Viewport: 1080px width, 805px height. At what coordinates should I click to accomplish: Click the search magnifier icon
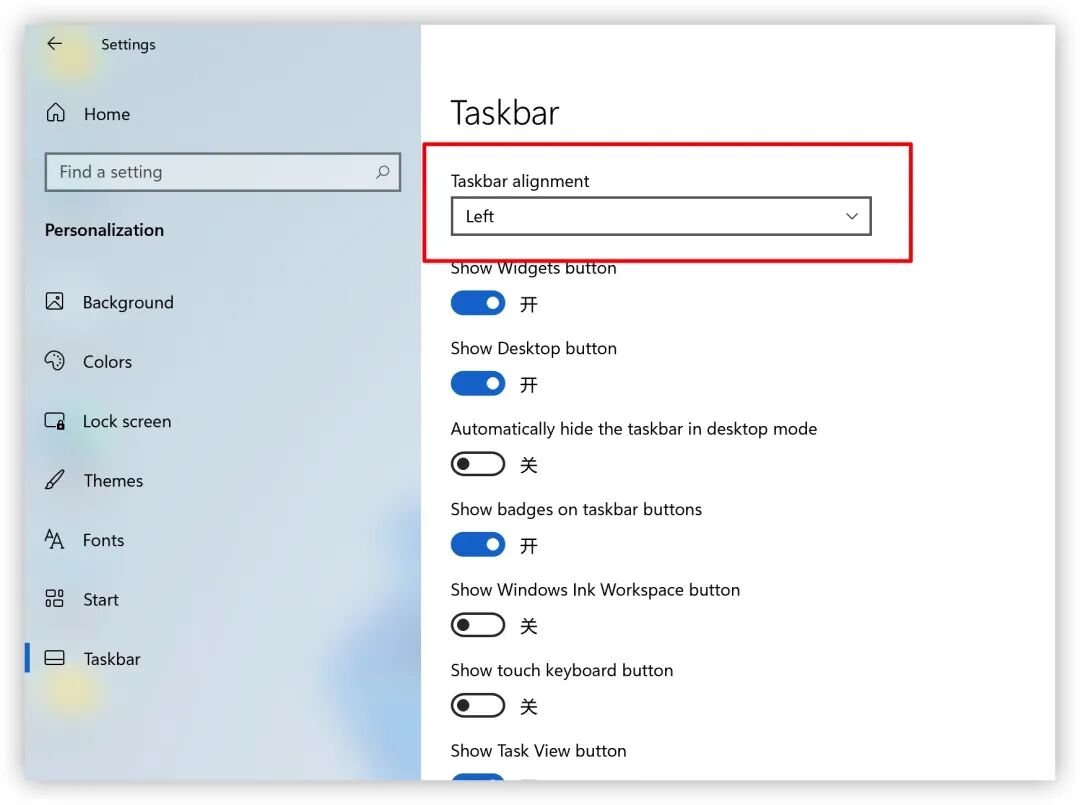(x=382, y=172)
